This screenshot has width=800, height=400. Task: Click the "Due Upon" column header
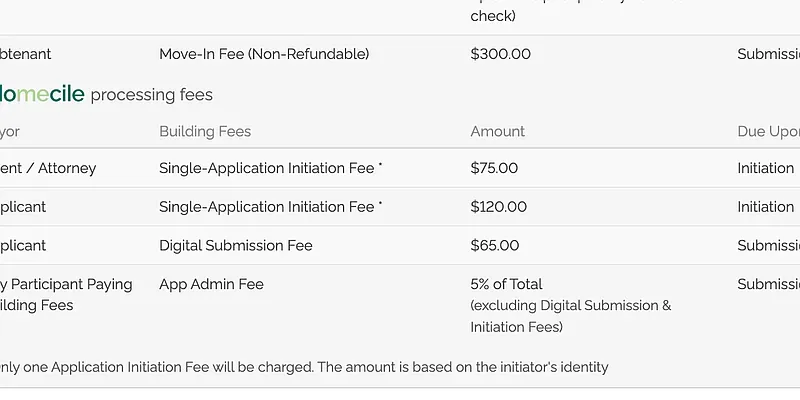pos(767,131)
